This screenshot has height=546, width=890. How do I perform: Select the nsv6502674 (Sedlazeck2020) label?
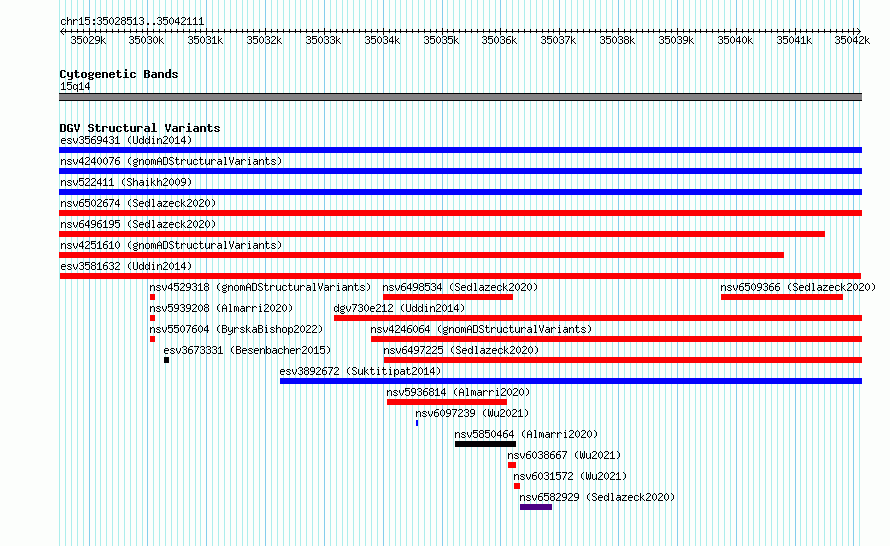pos(138,203)
